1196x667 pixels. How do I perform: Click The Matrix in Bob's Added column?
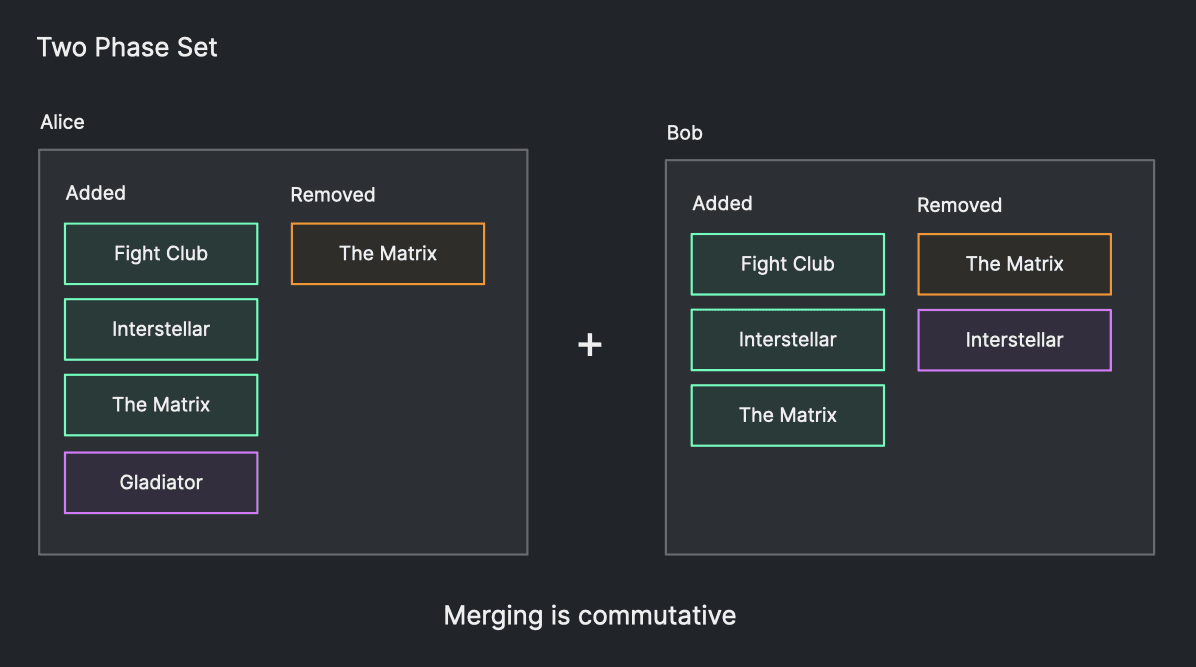[x=787, y=415]
